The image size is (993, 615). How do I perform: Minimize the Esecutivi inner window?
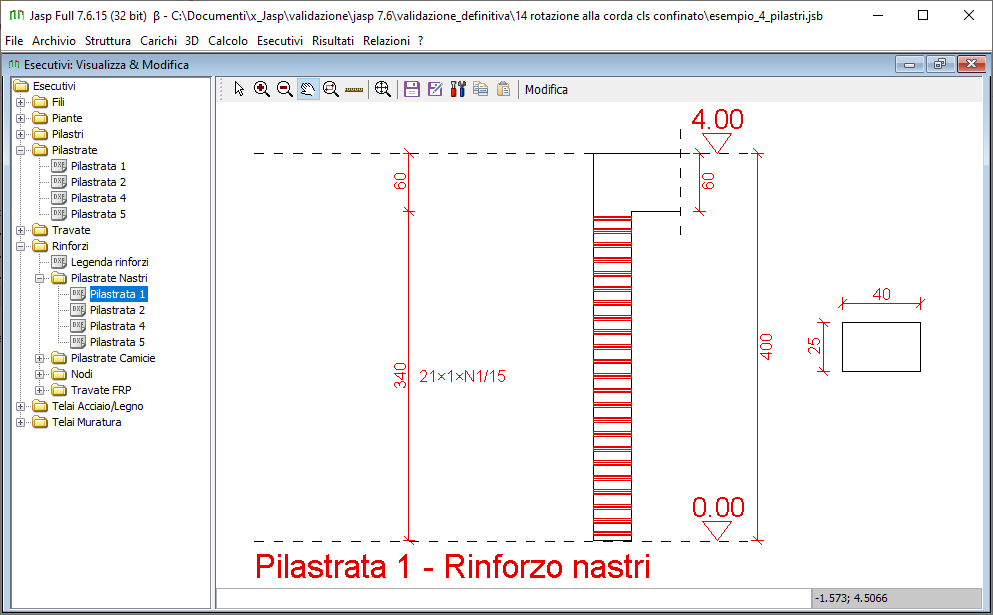pos(909,64)
